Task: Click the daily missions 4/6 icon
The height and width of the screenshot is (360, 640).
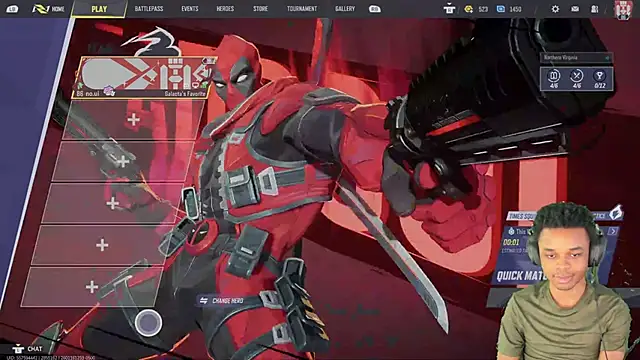Action: click(554, 79)
